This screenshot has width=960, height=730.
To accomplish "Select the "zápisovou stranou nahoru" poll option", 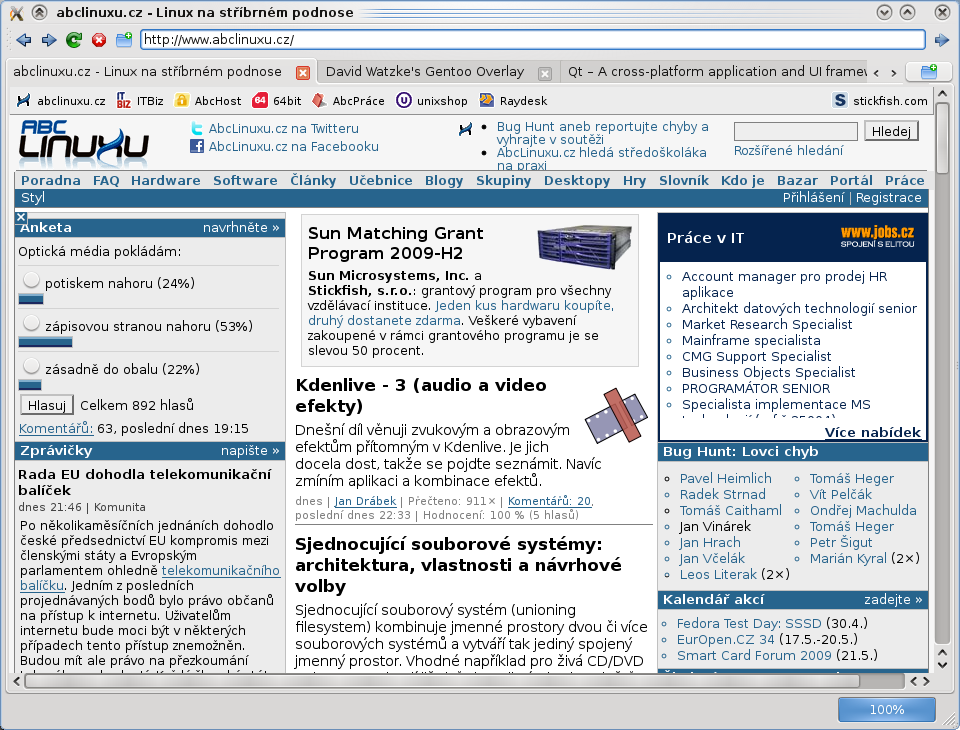I will click(x=31, y=324).
